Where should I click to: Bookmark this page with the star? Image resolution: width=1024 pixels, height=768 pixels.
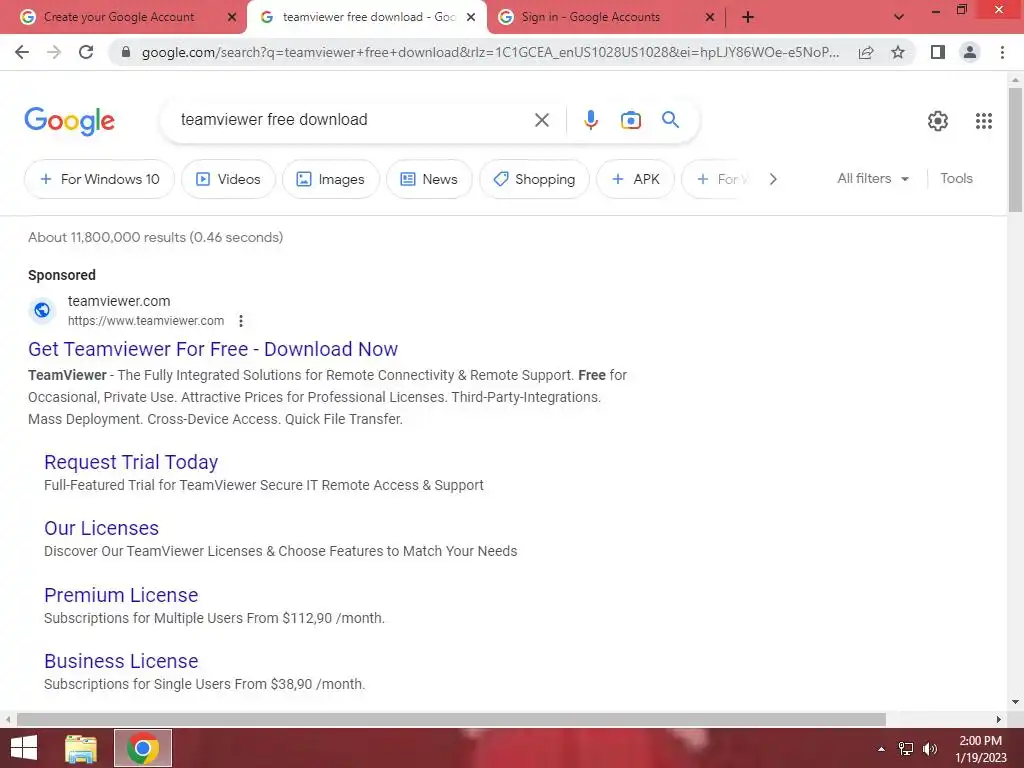[898, 52]
